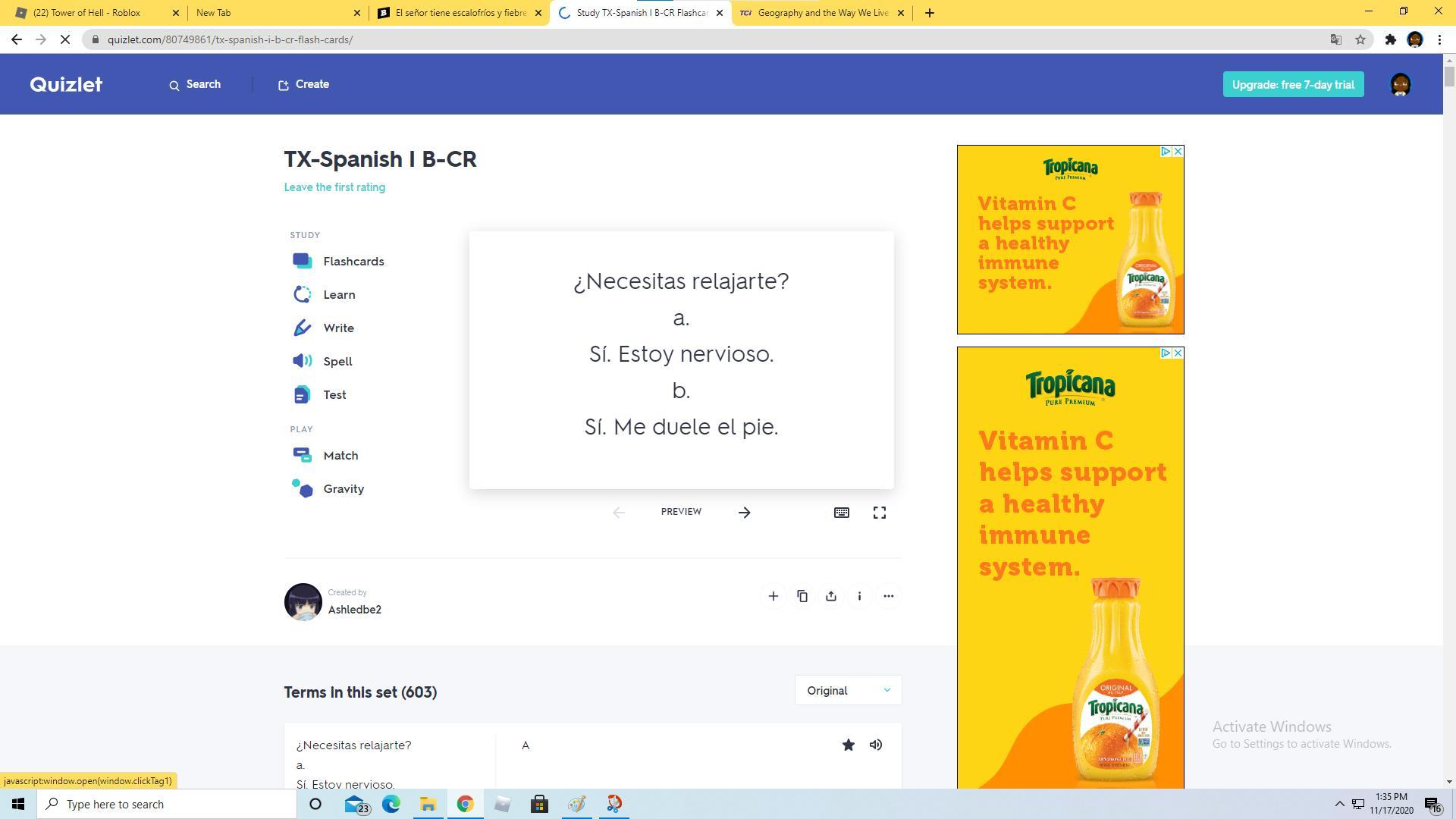Switch to Geography and the Way We Live tab
The width and height of the screenshot is (1456, 819).
[x=822, y=12]
